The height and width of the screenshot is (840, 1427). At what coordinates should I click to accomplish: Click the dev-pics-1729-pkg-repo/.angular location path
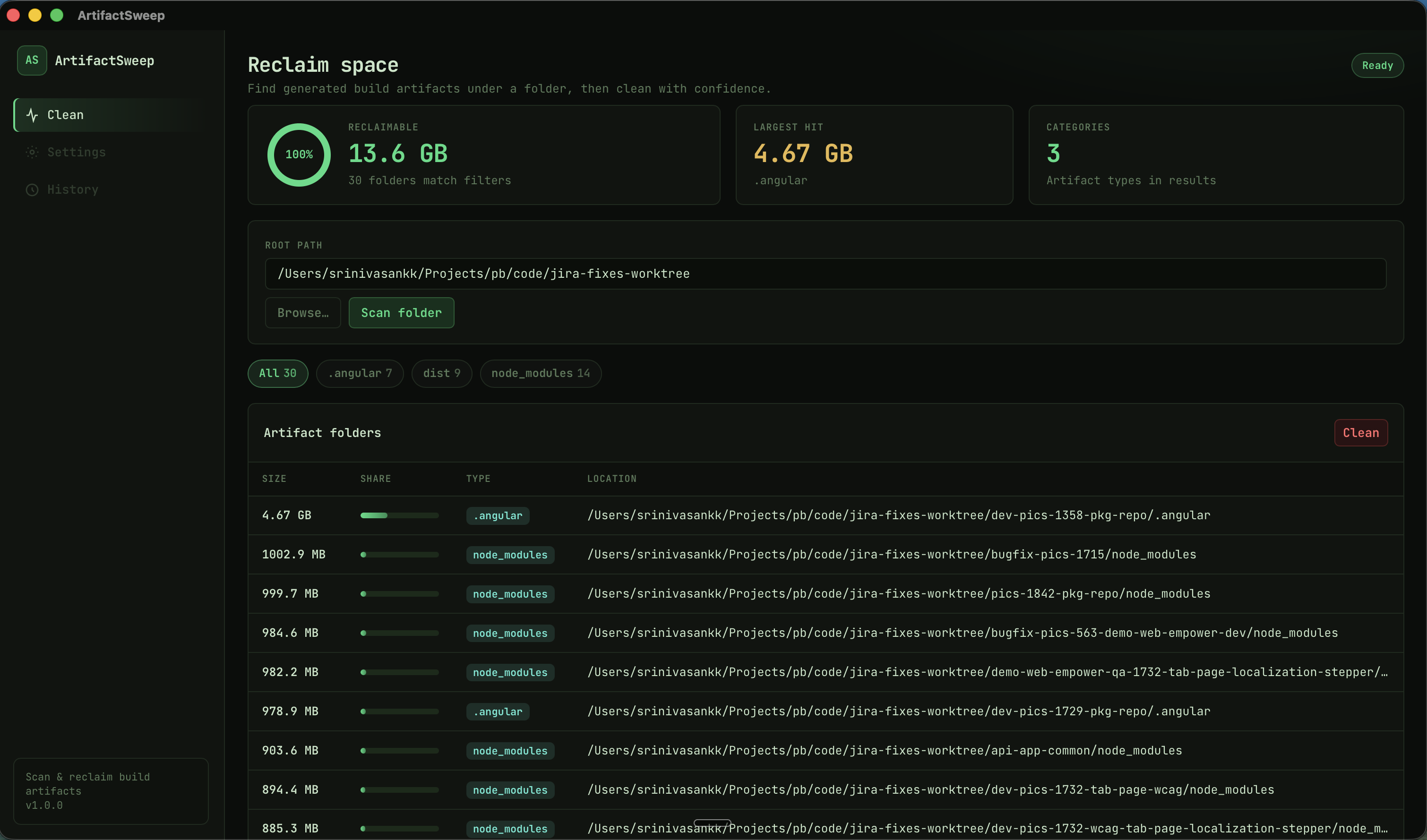(899, 711)
